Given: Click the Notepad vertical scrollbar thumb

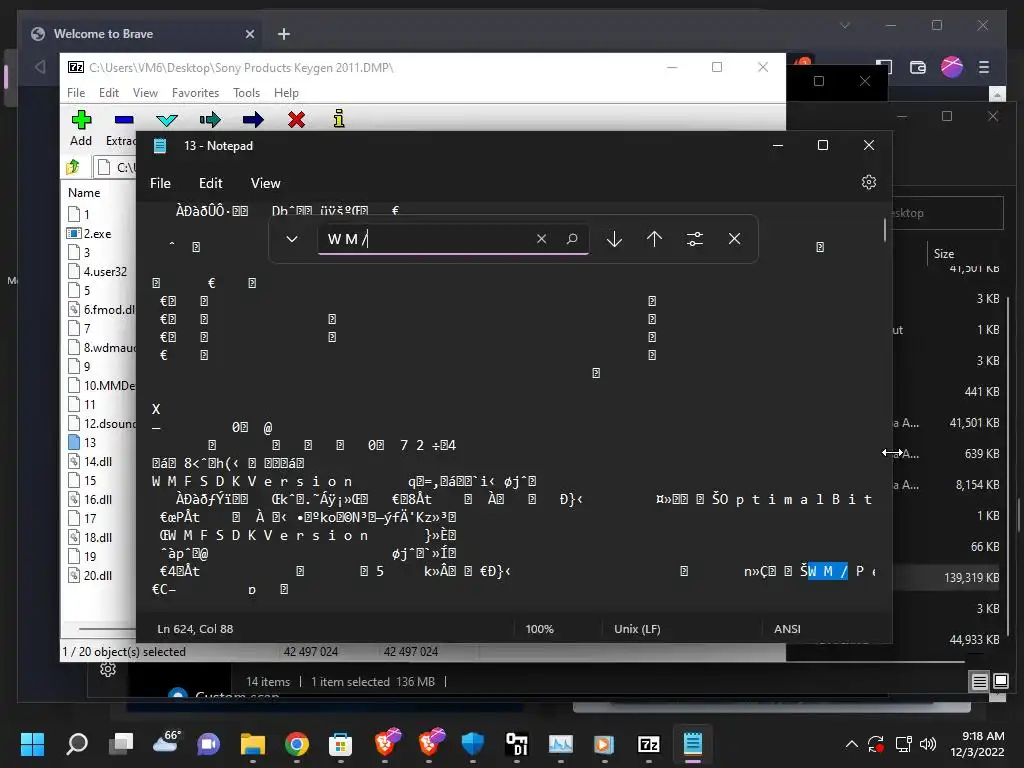Looking at the screenshot, I should 886,230.
